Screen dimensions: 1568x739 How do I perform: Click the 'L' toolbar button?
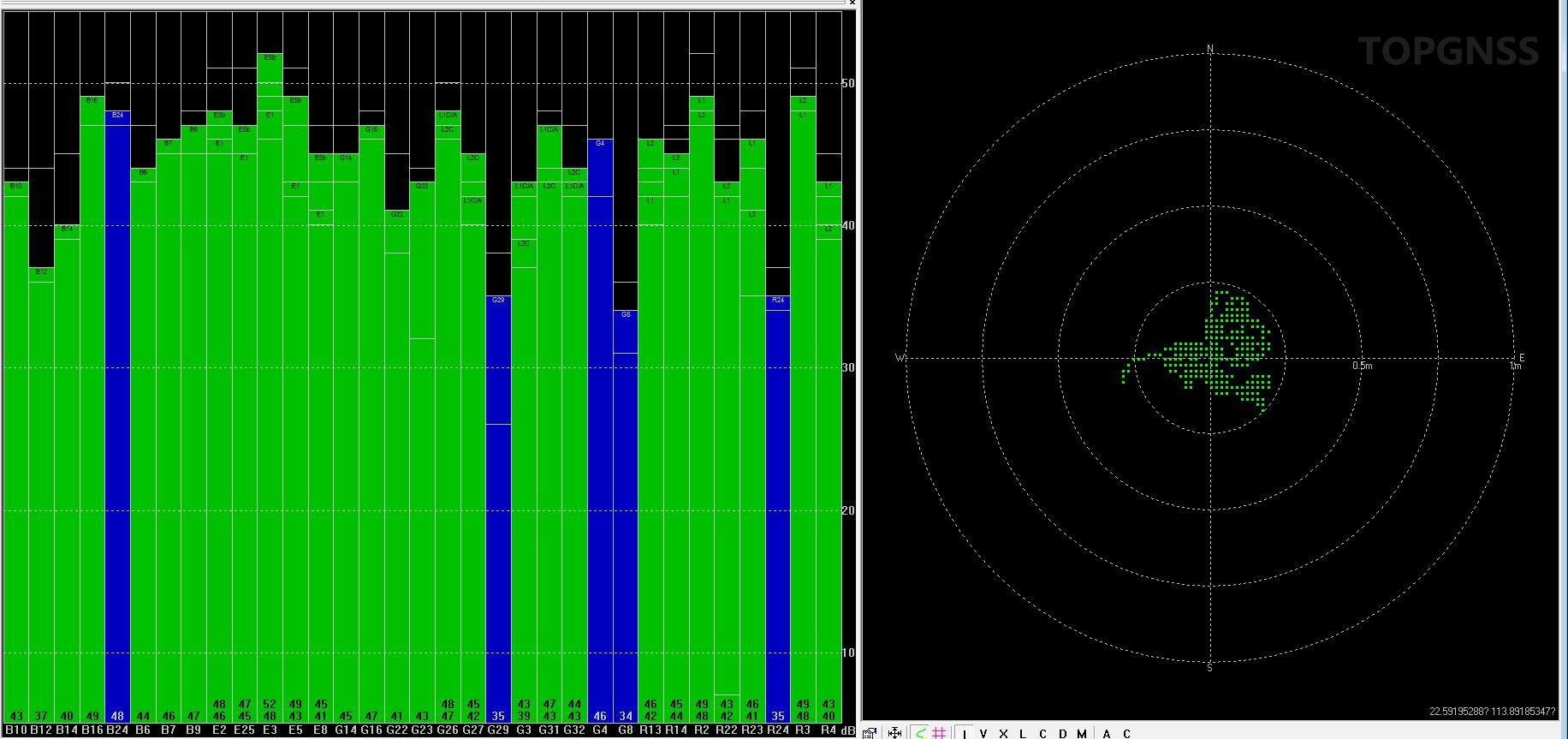(x=1023, y=733)
